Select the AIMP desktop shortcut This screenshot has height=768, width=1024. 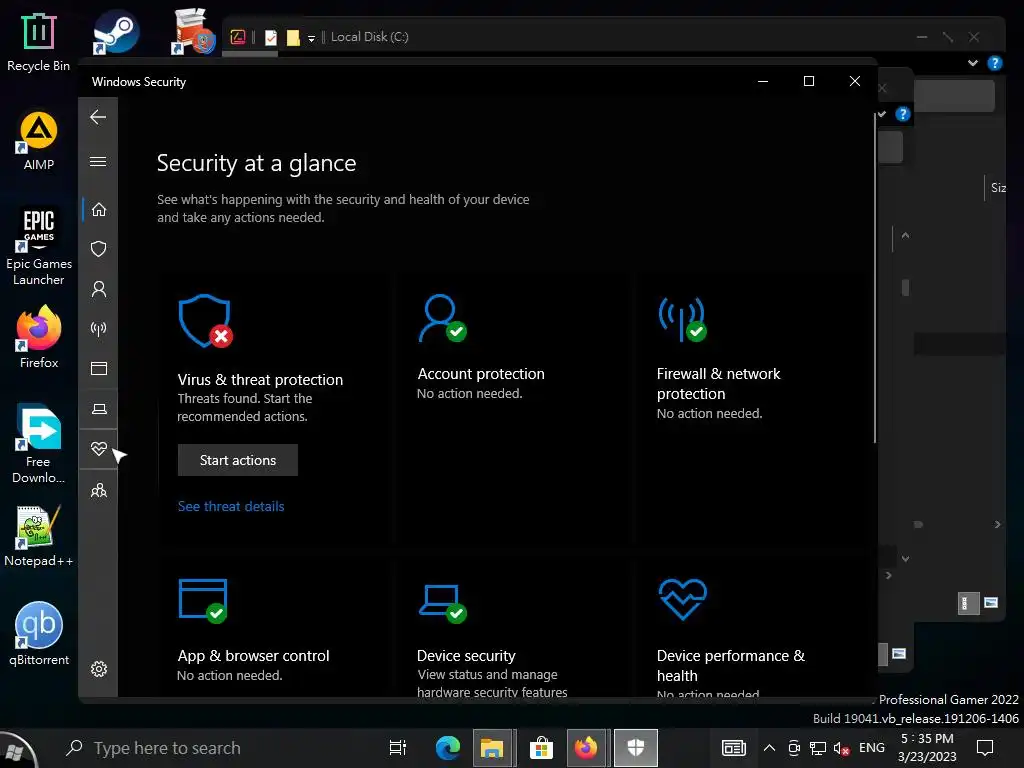coord(39,140)
